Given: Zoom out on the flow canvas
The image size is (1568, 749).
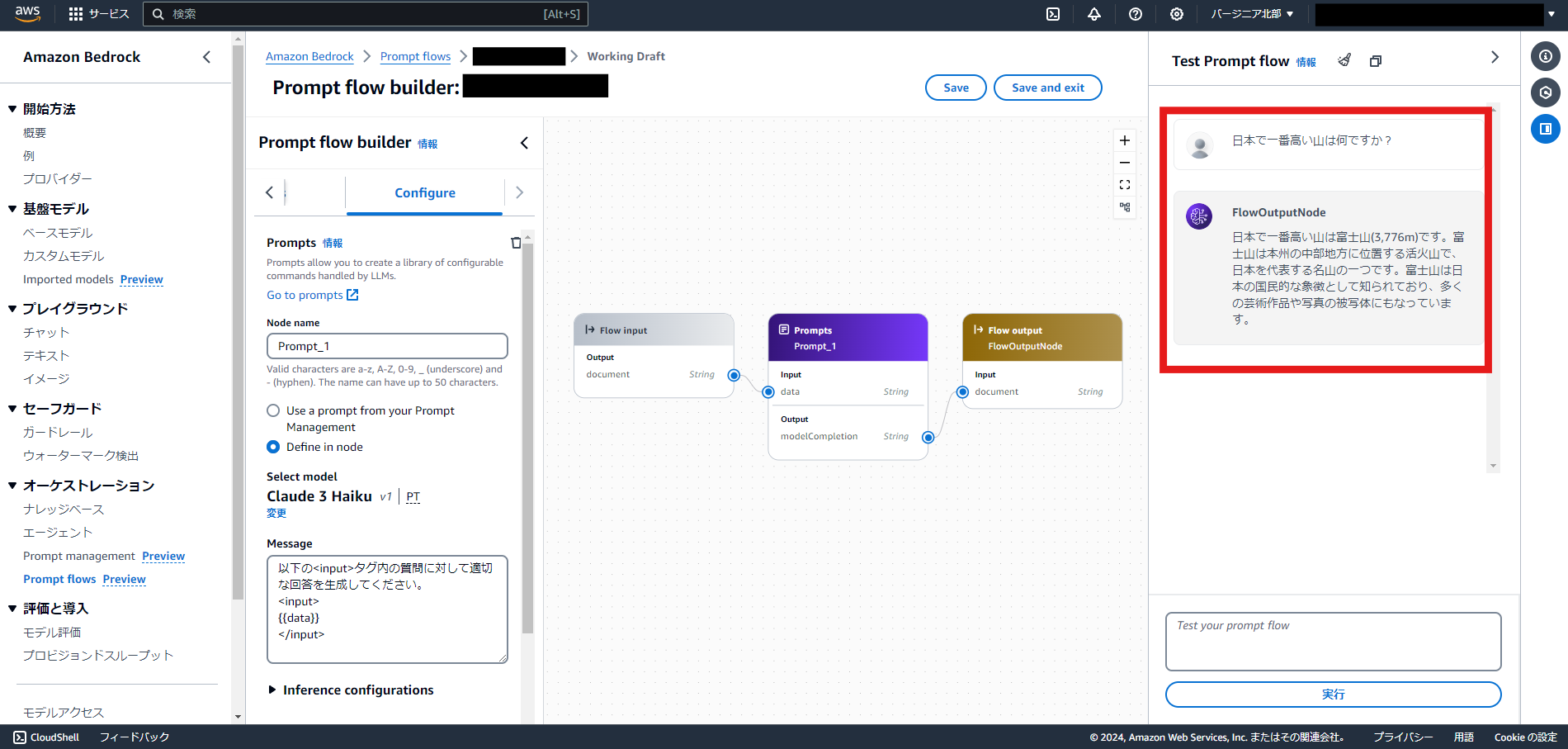Looking at the screenshot, I should pos(1125,163).
